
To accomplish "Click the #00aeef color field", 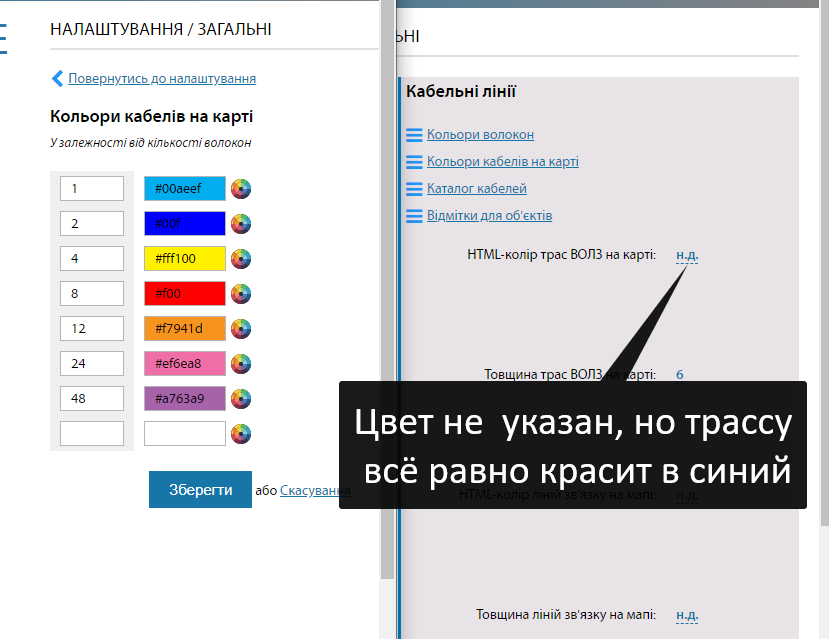I will pyautogui.click(x=185, y=189).
